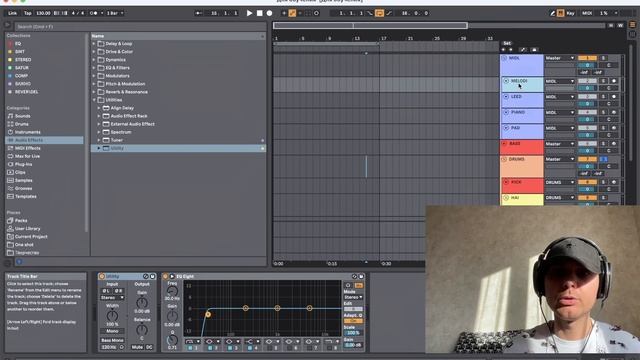Viewport: 640px width, 360px height.
Task: Open Current Project in Places
Action: click(x=31, y=237)
